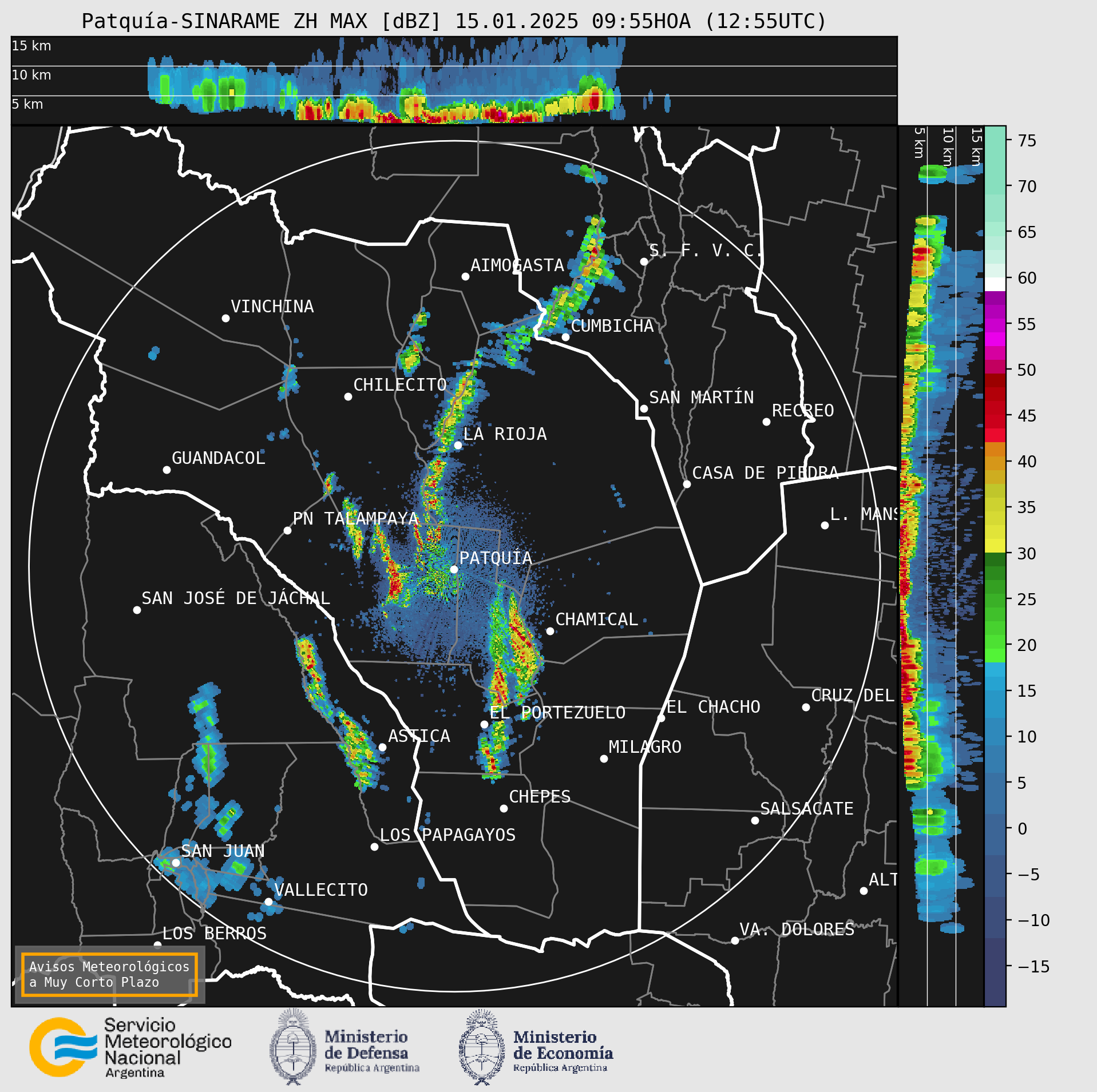Click the SAN JOSÉ DE JÁCHAL label
1097x1092 pixels.
point(236,598)
